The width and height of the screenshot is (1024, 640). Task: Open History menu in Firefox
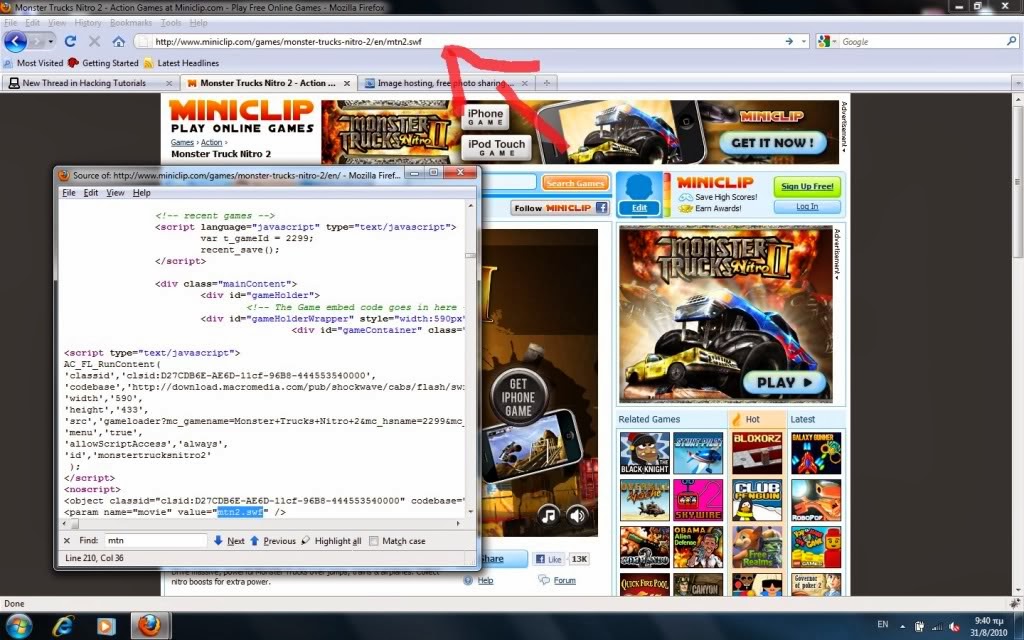tap(88, 23)
